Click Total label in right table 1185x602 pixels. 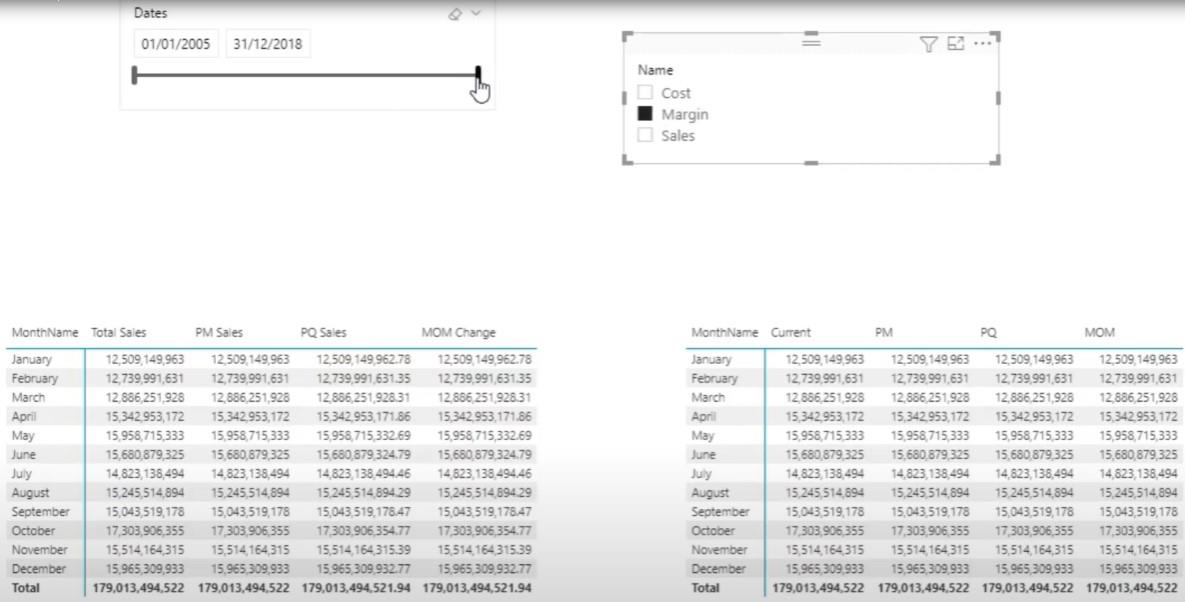[705, 588]
